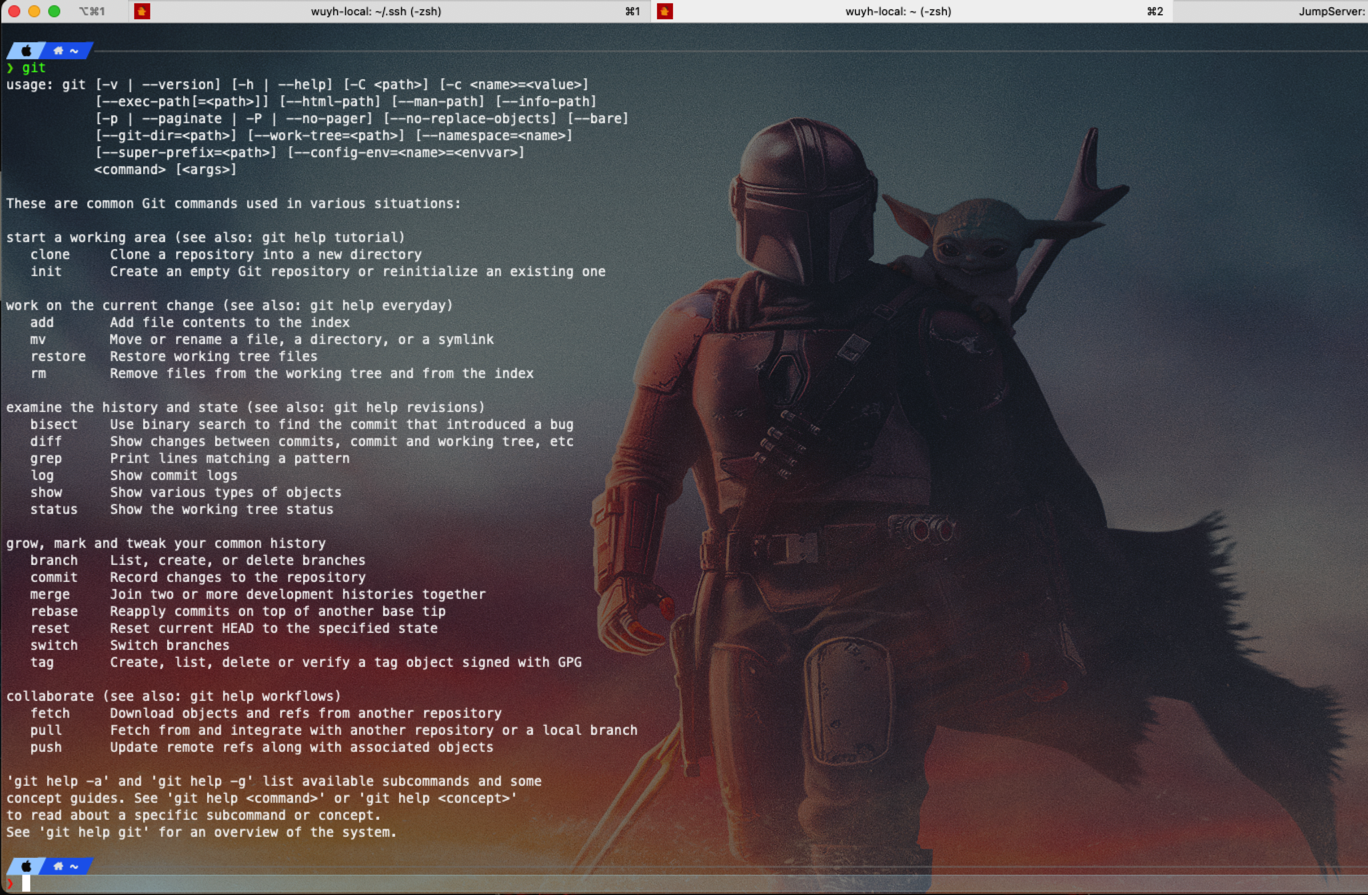Click the 'fetch' command name
The height and width of the screenshot is (895, 1368).
(50, 714)
